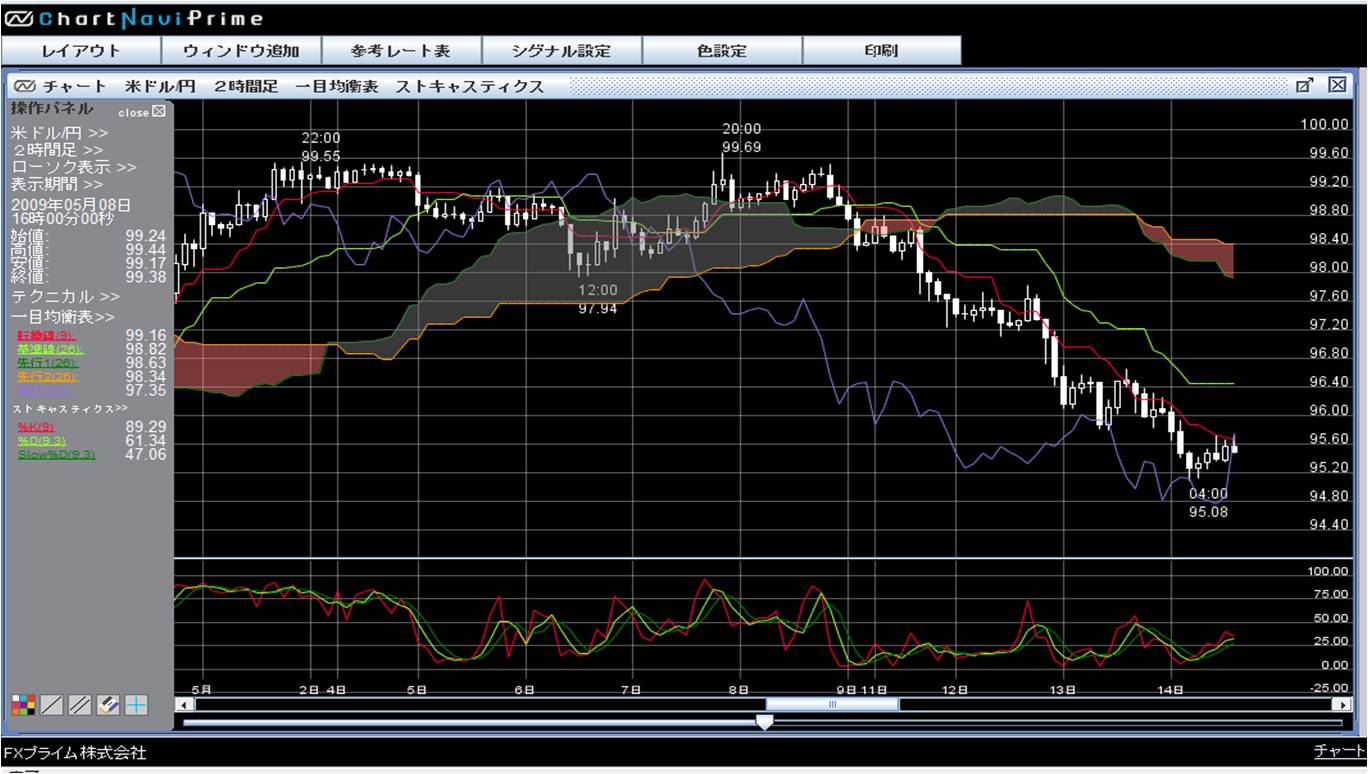Click the 100.00 price axis label at top
1368x774 pixels.
point(1324,124)
